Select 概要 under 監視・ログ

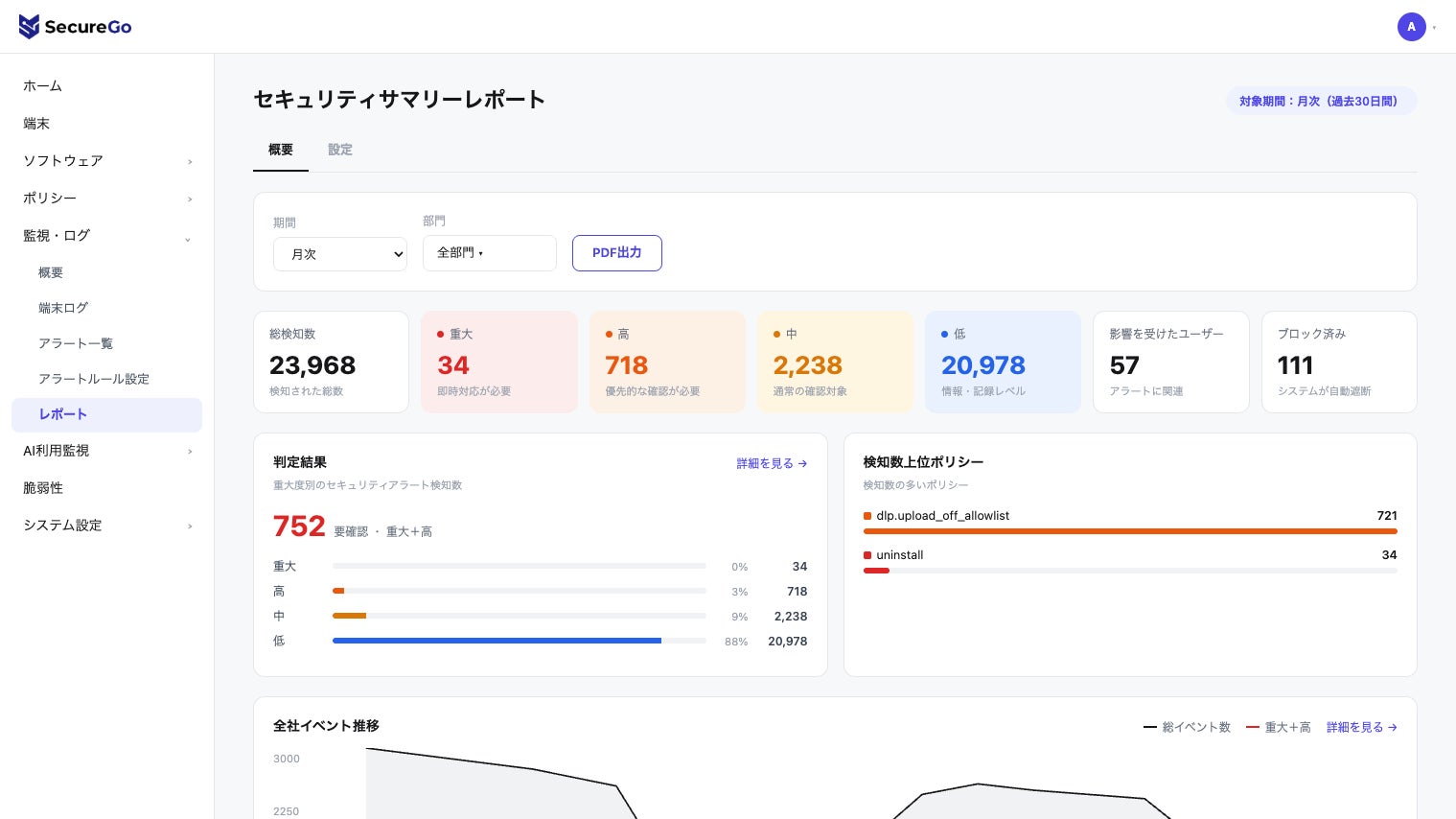point(106,272)
